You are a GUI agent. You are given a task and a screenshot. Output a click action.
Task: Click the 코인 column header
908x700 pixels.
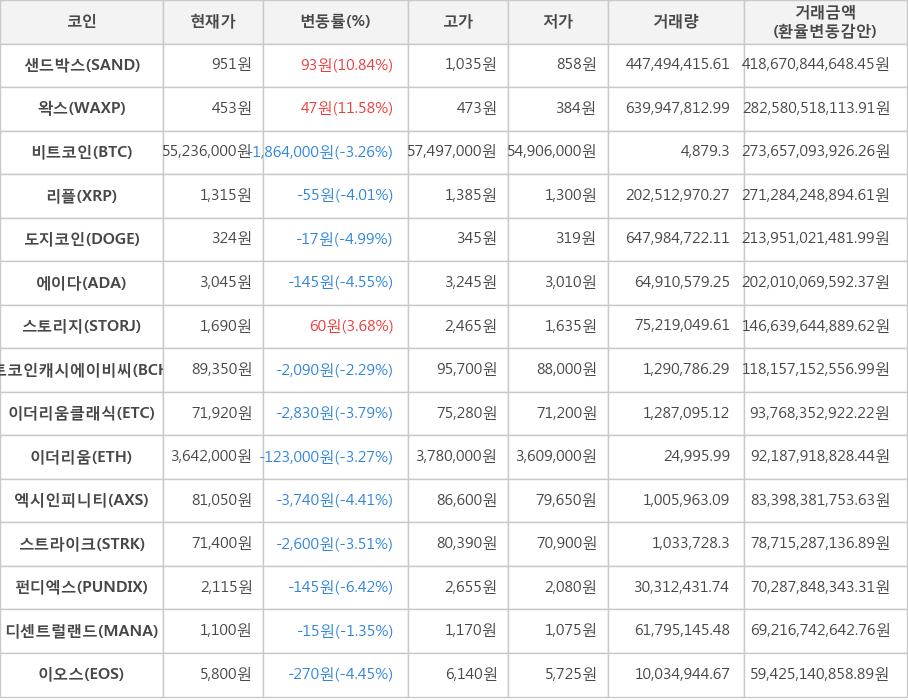click(x=82, y=21)
